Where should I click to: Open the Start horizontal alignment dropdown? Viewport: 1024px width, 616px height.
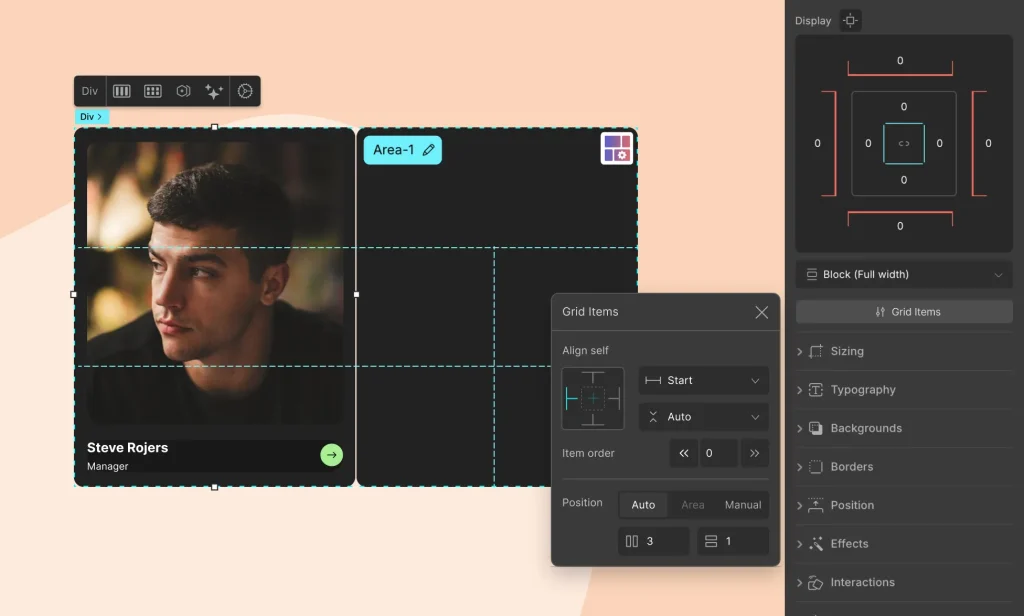pos(703,380)
